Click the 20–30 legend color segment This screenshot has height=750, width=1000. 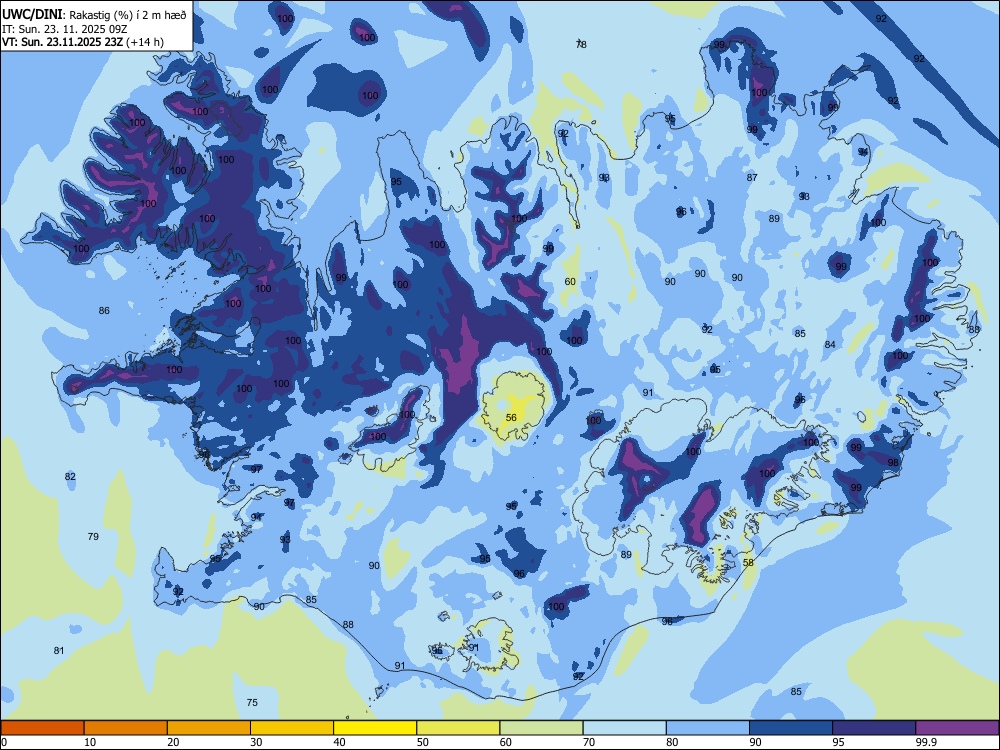(x=209, y=728)
